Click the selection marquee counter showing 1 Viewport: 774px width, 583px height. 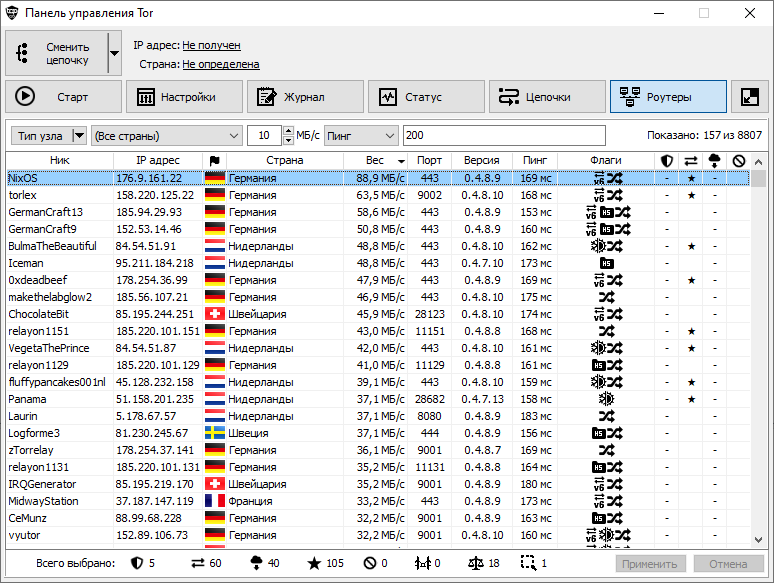coord(534,563)
